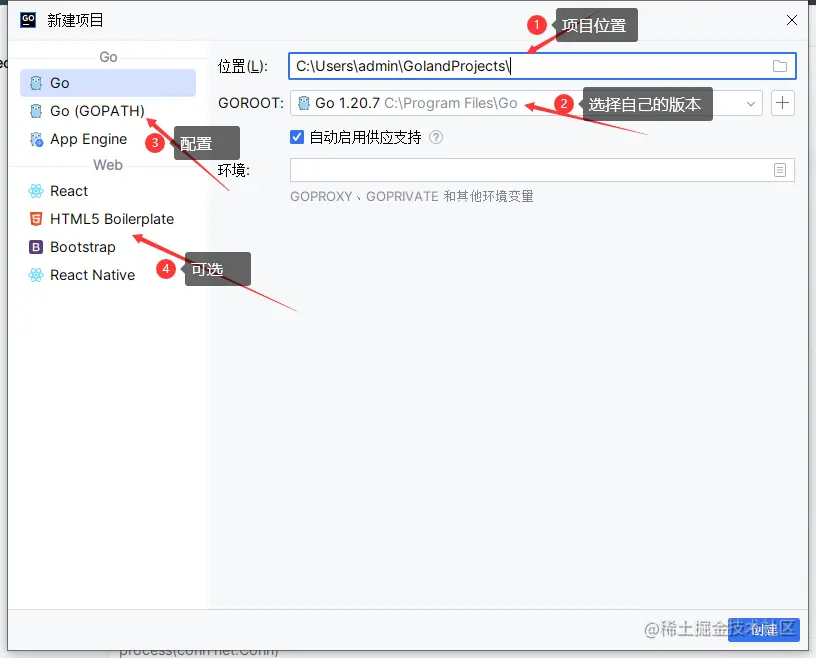Click the App Engine icon
816x658 pixels.
[36, 139]
